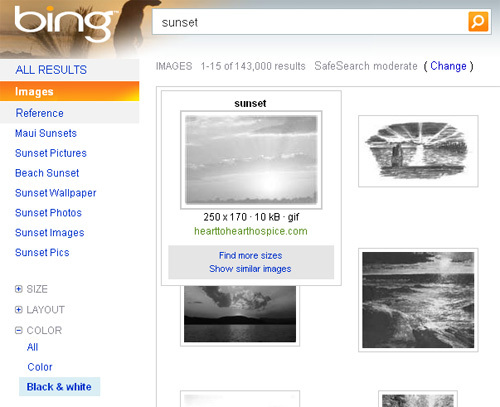Screen dimensions: 500x407
Task: Open the ALL RESULTS tab
Action: [51, 70]
